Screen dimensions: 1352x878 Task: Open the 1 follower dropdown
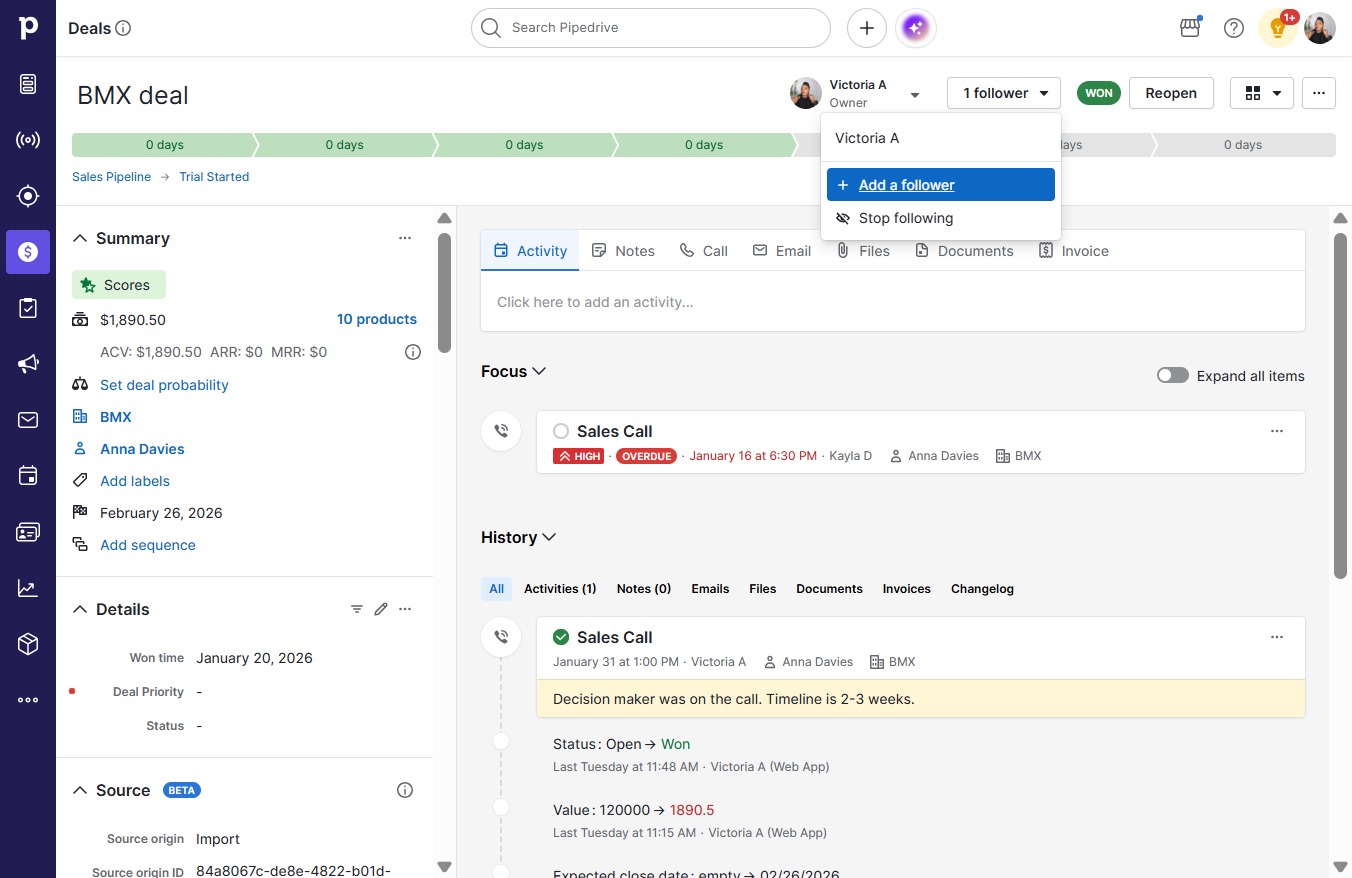pos(1004,93)
